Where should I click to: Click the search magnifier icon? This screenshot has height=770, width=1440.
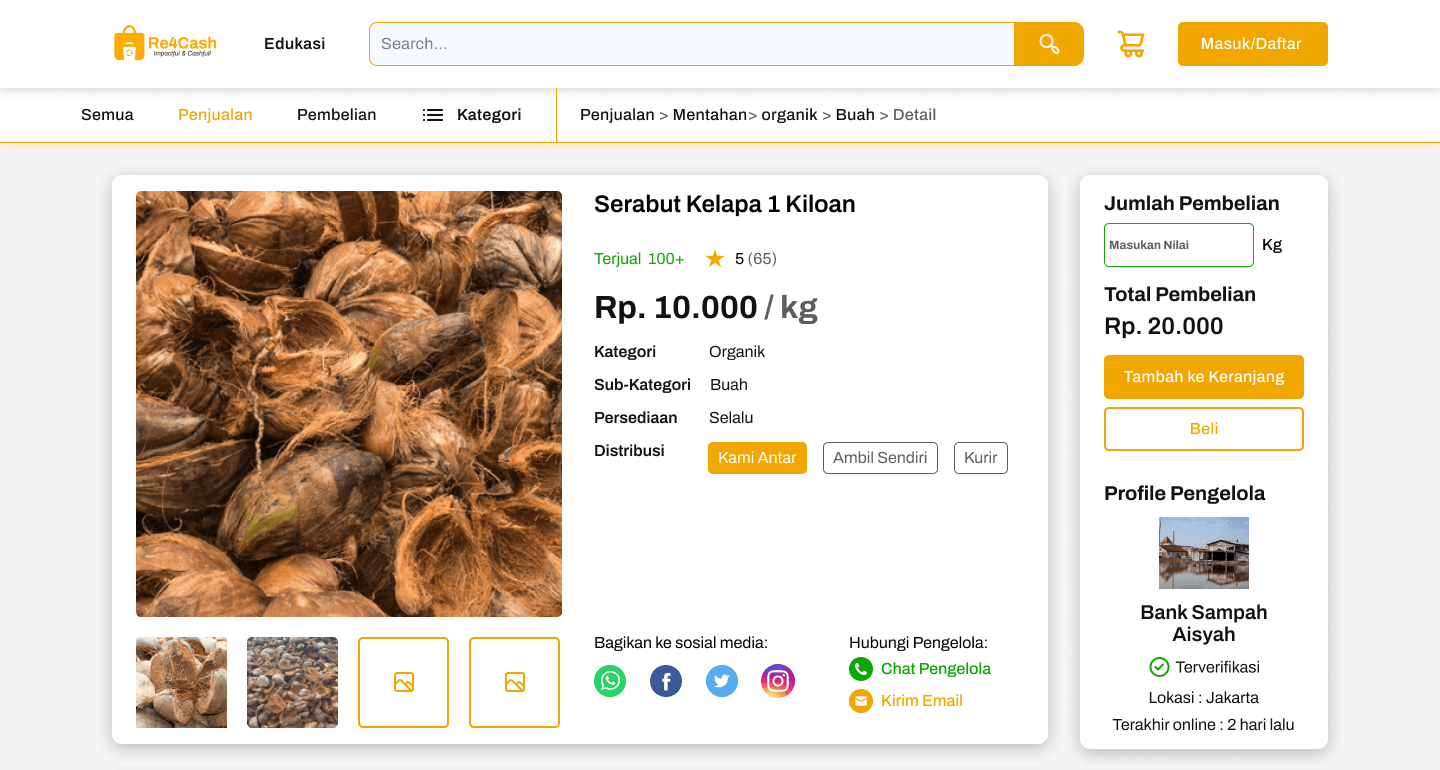[x=1048, y=43]
